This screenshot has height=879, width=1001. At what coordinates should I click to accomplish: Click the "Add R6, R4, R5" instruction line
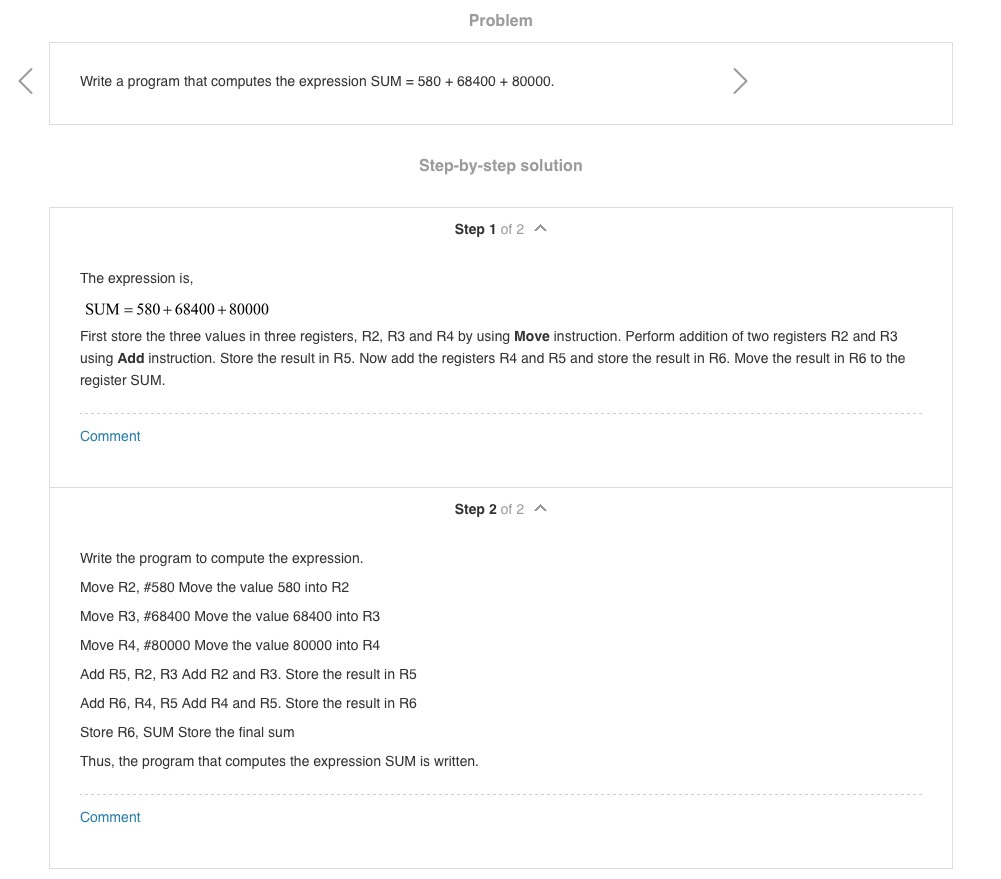248,703
